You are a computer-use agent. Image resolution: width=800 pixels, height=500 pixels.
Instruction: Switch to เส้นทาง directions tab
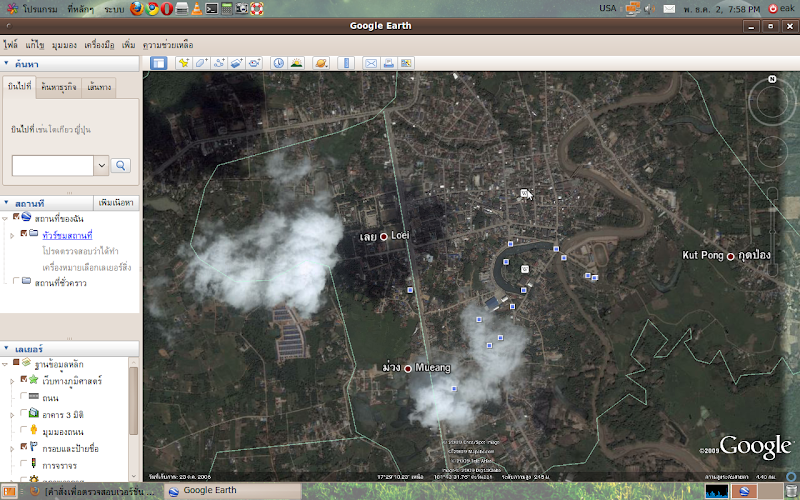click(99, 87)
